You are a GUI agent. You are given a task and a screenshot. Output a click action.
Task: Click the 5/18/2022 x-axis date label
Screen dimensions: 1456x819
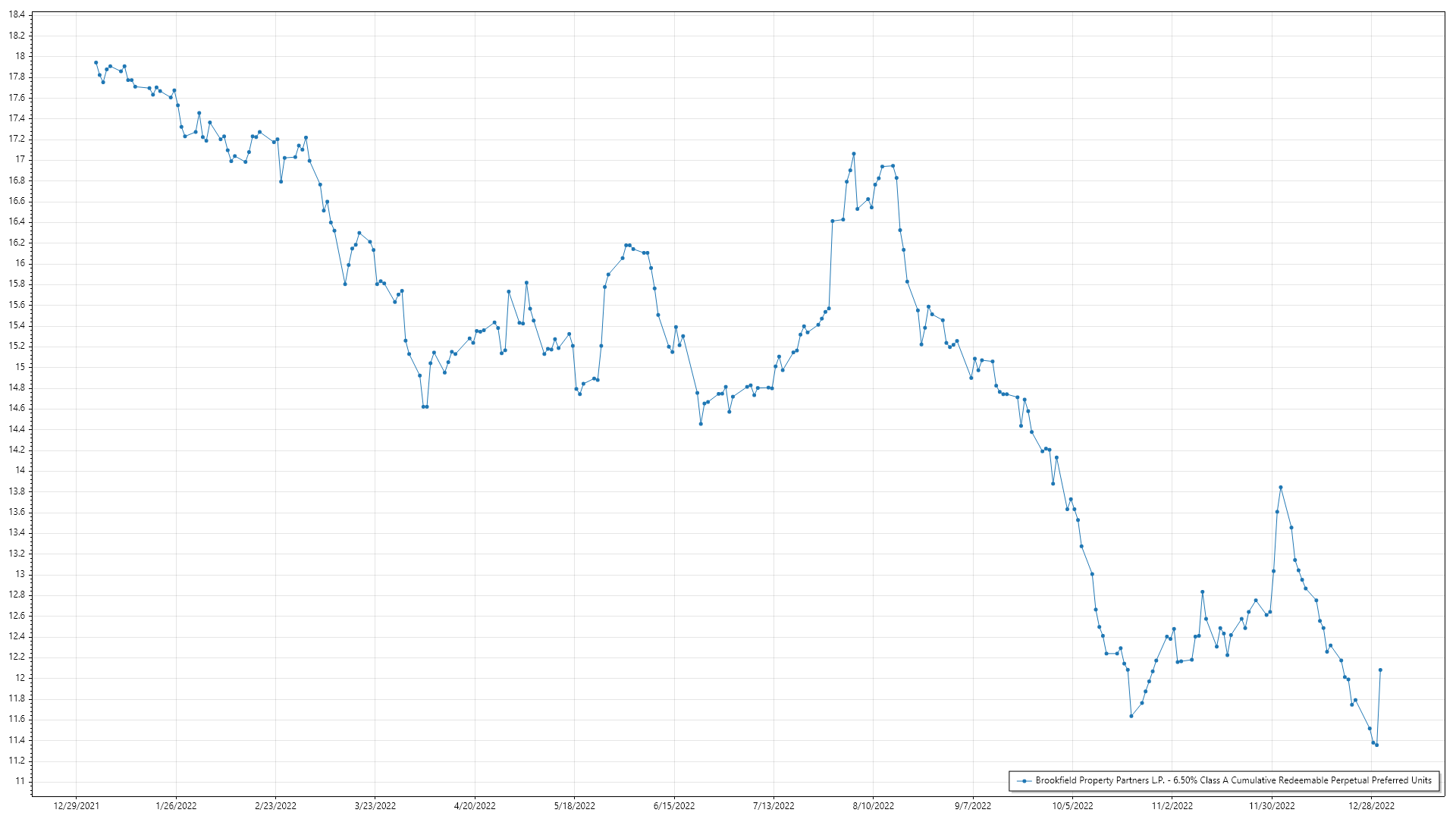click(574, 806)
